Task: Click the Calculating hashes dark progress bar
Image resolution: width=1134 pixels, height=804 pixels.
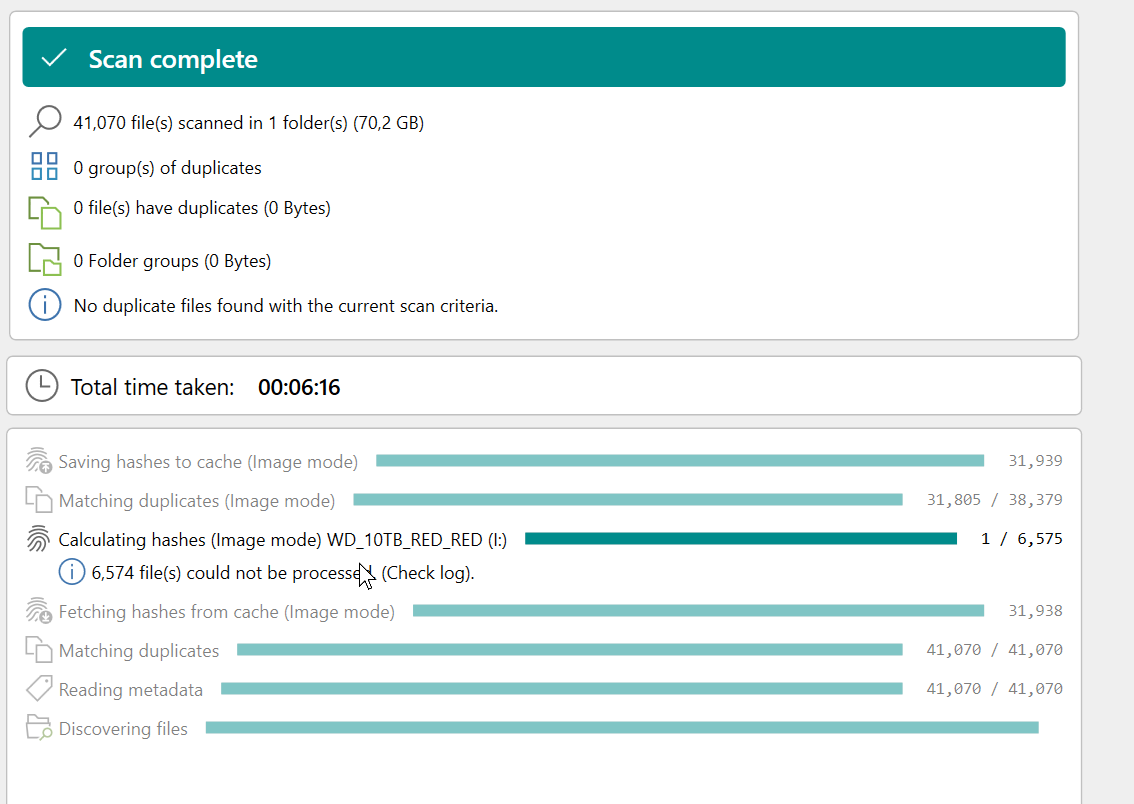Action: (x=740, y=539)
